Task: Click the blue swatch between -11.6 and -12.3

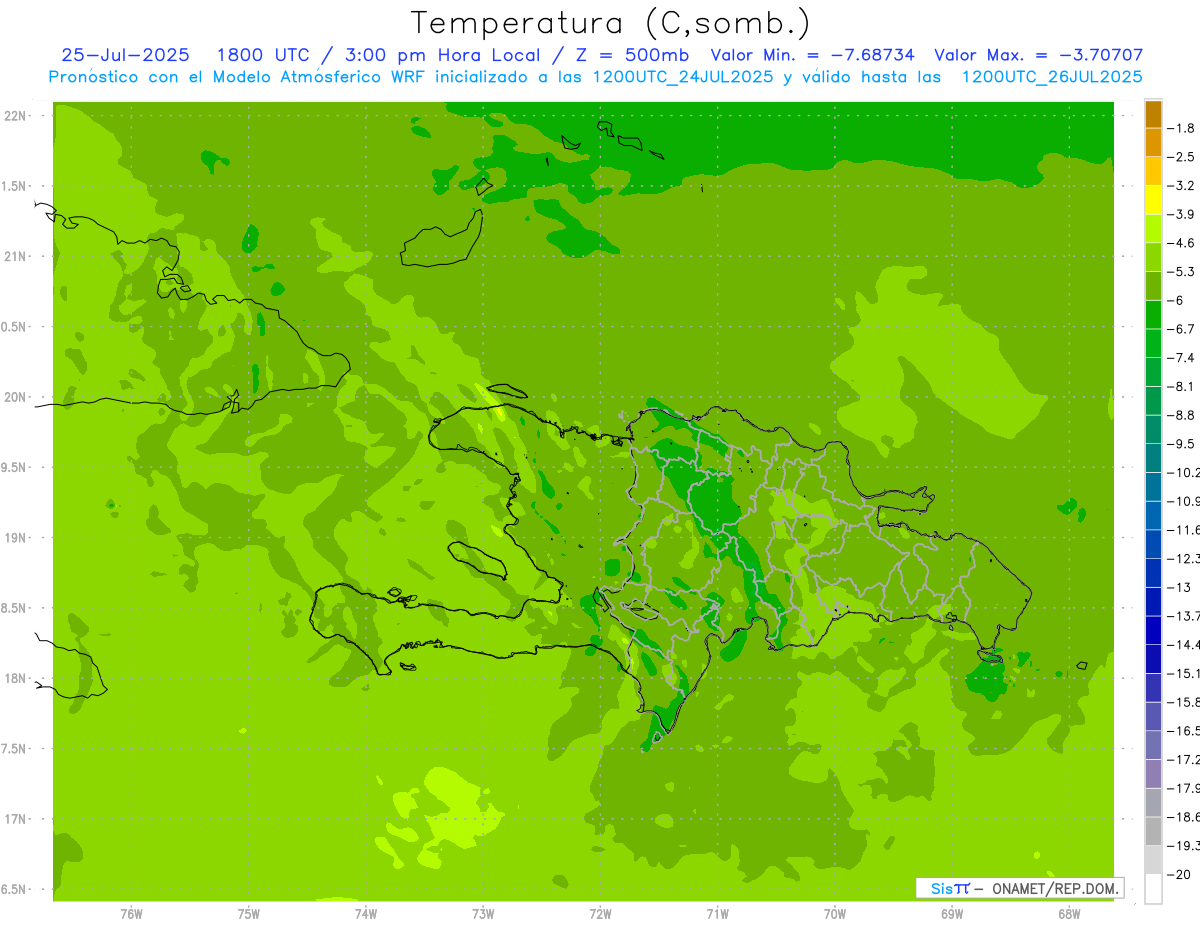Action: (x=1153, y=544)
